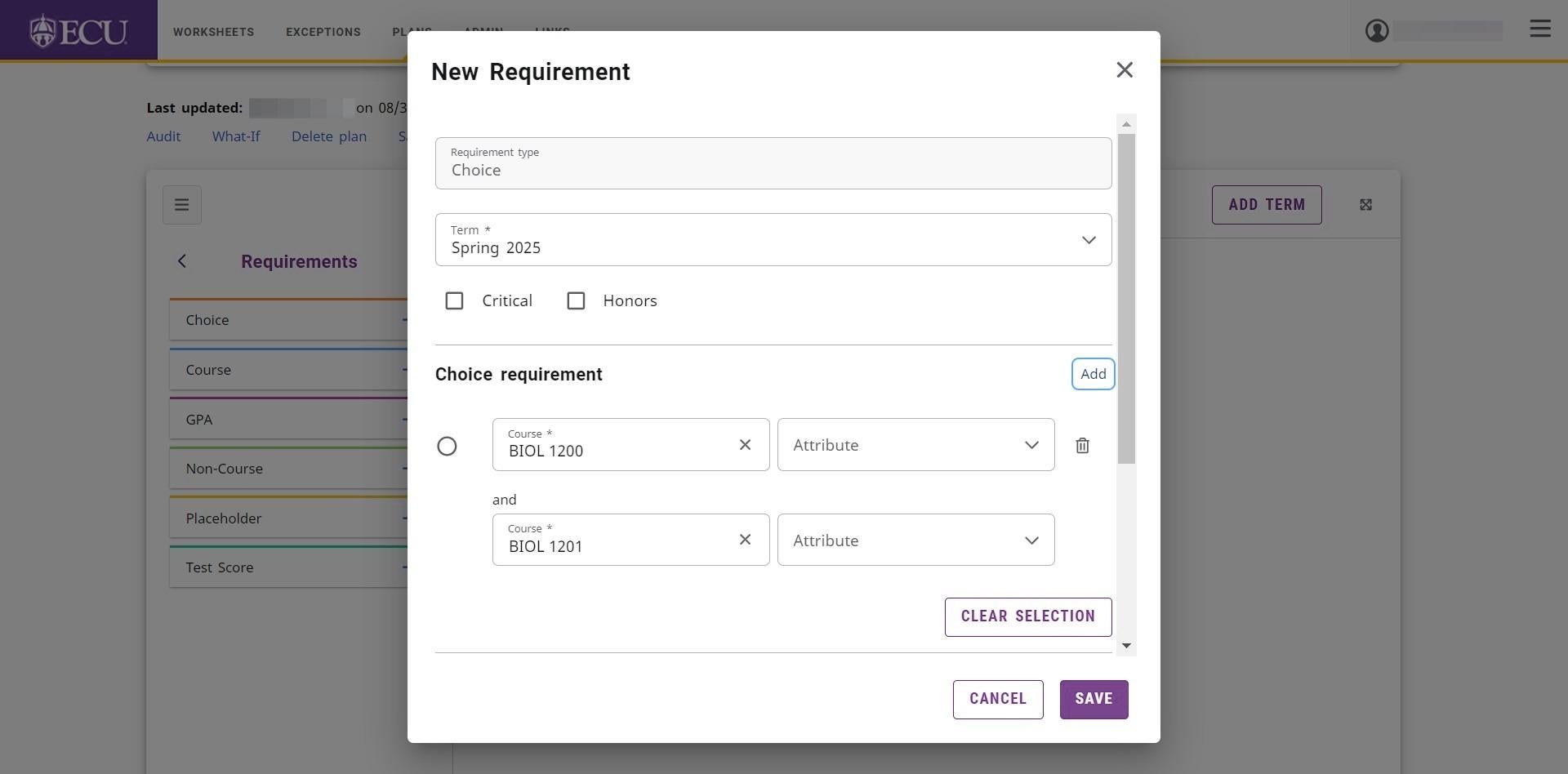Image resolution: width=1568 pixels, height=774 pixels.
Task: Click the Delete plan link
Action: click(329, 136)
